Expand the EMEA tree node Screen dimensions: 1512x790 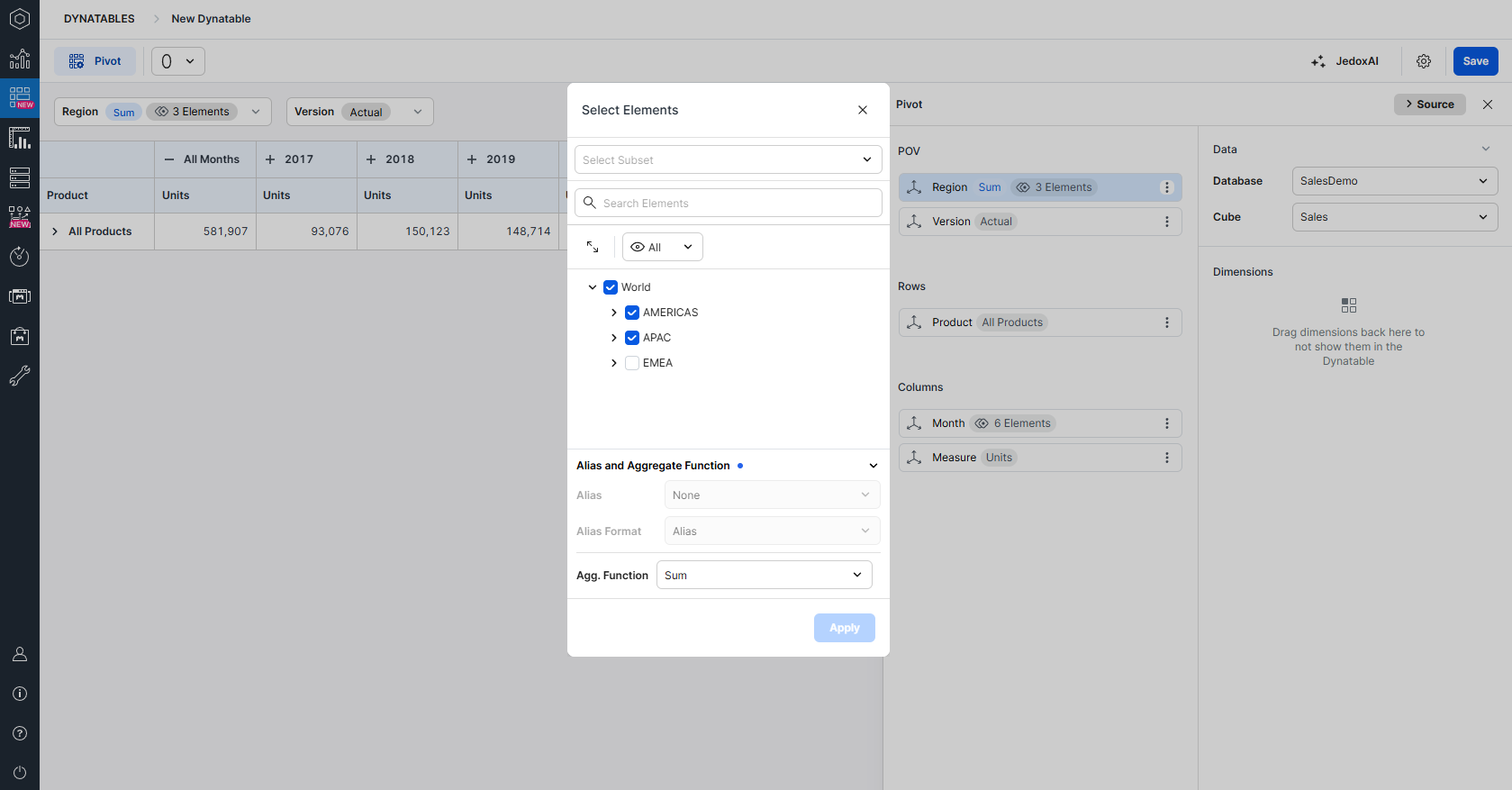[x=614, y=363]
